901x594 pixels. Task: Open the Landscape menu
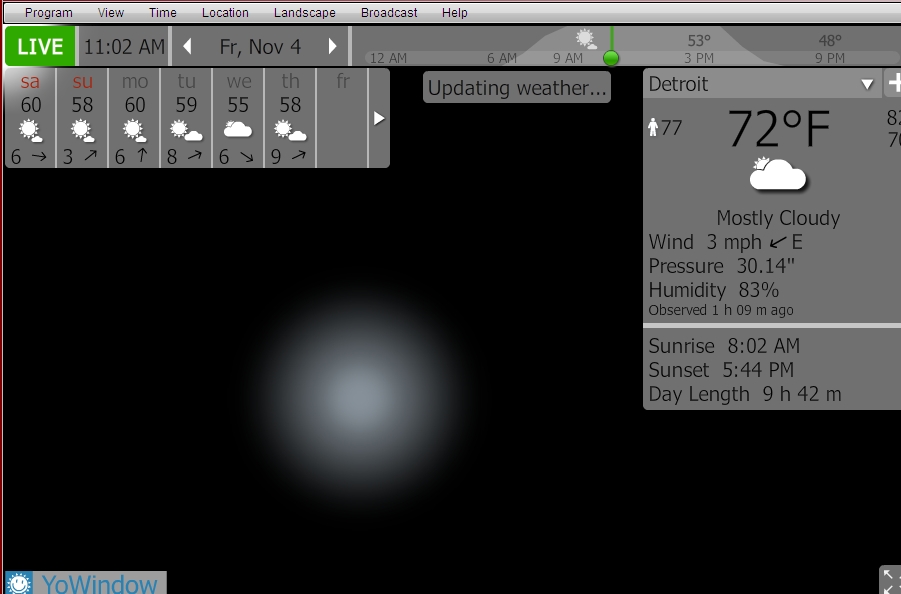(304, 13)
